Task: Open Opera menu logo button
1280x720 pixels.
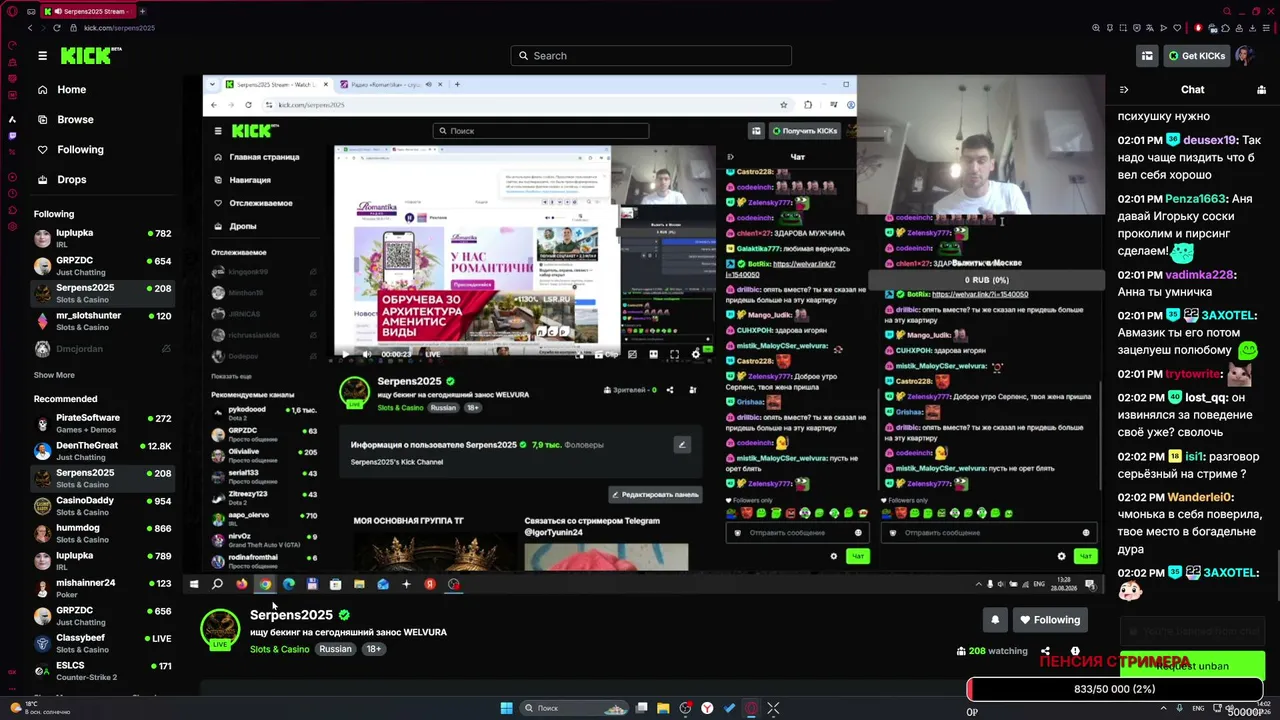Action: [12, 11]
